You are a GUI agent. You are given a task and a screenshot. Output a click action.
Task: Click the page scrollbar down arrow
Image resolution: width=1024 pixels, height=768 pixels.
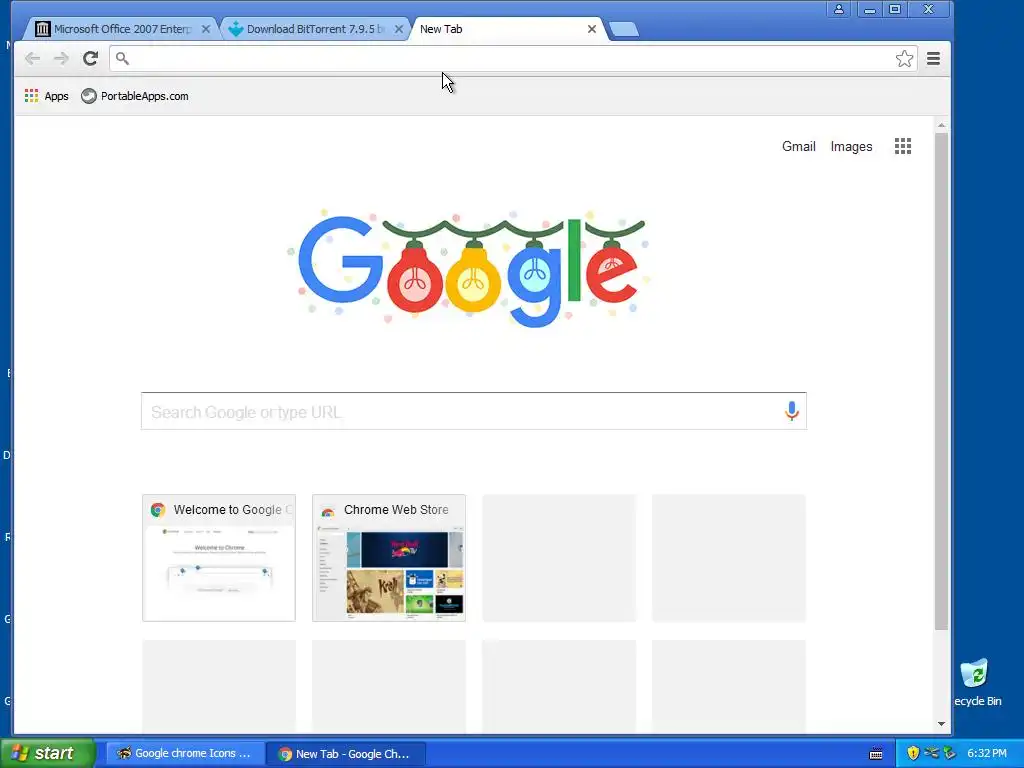point(941,724)
